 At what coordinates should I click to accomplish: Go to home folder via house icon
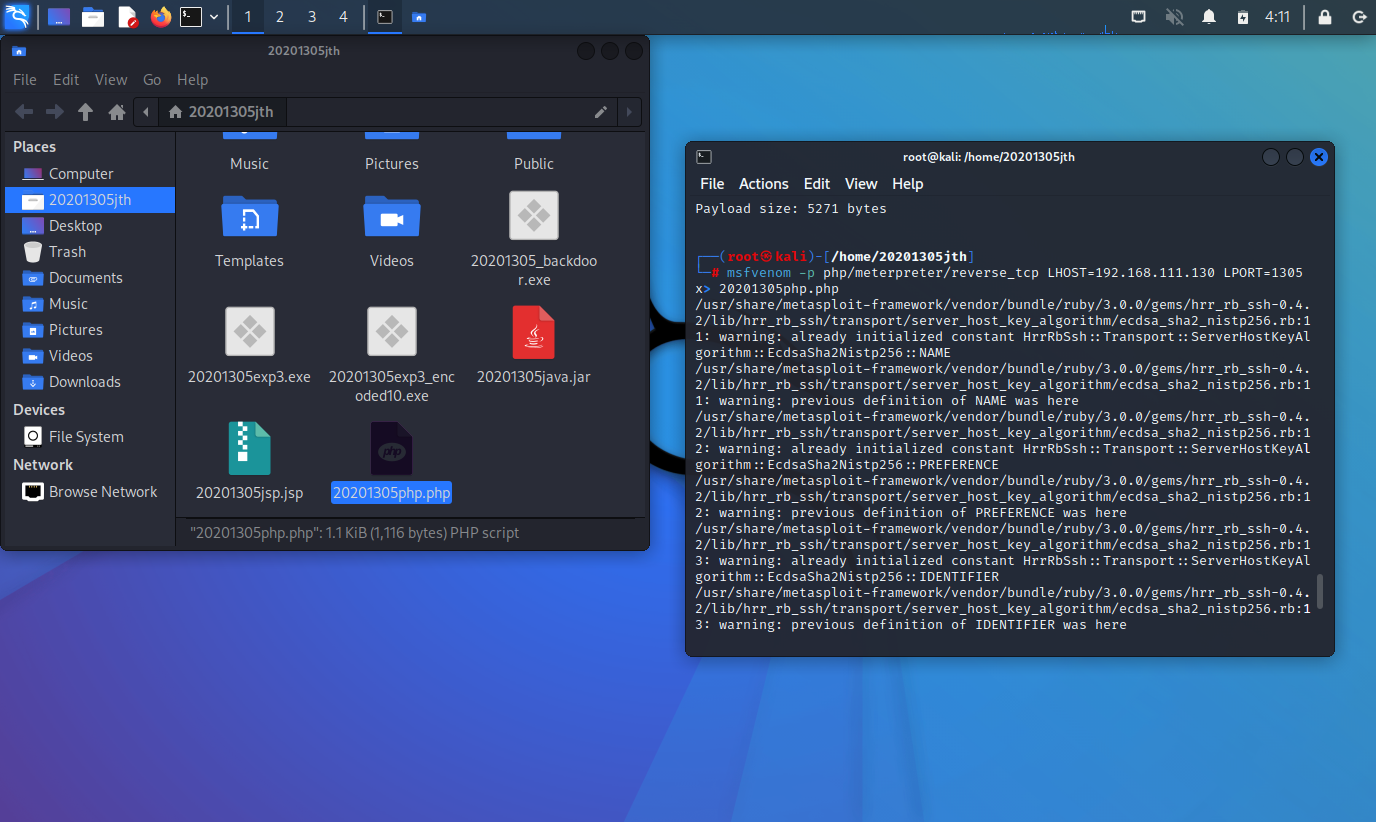(117, 112)
